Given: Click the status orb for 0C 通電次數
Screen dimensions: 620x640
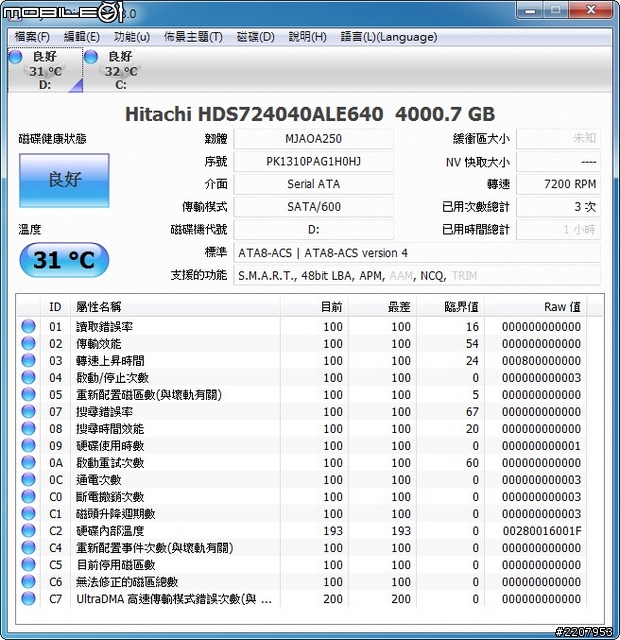Looking at the screenshot, I should (x=28, y=480).
